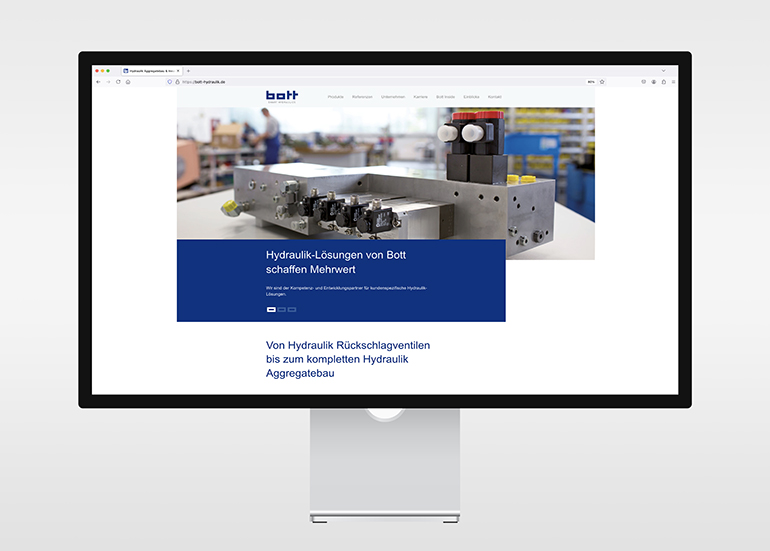The image size is (770, 551).
Task: Click the browser forward arrow
Action: [108, 82]
